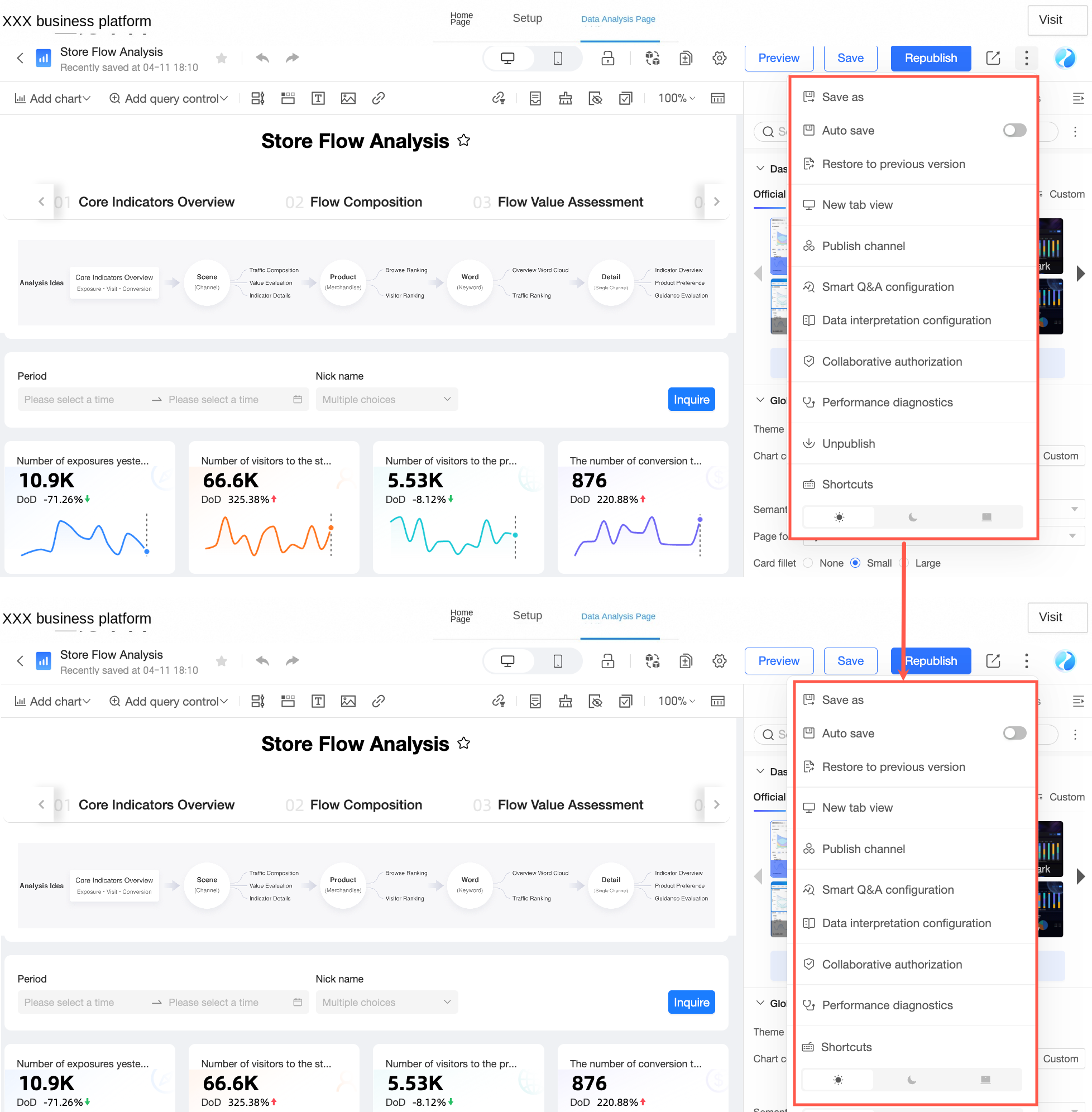Click the lock icon in the lower screenshot
The height and width of the screenshot is (1112, 1092).
(x=608, y=660)
